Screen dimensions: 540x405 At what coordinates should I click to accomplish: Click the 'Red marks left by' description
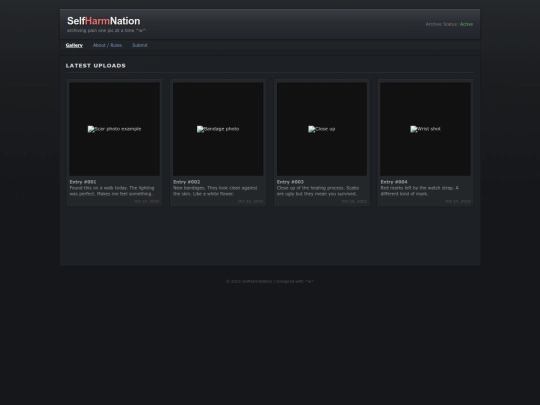[x=419, y=191]
